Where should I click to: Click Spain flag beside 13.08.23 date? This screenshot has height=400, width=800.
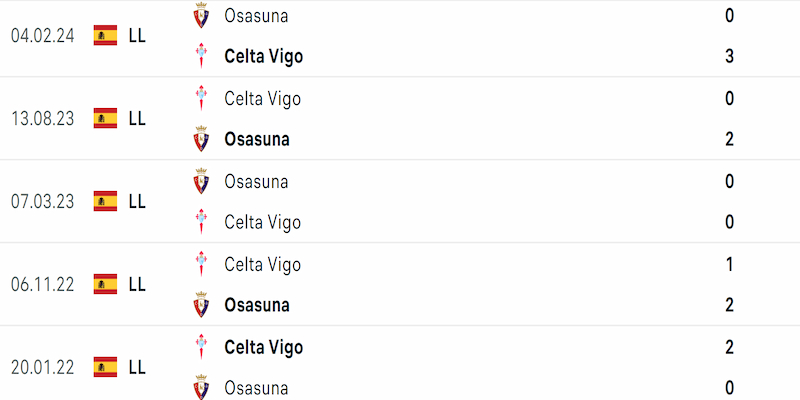point(106,118)
